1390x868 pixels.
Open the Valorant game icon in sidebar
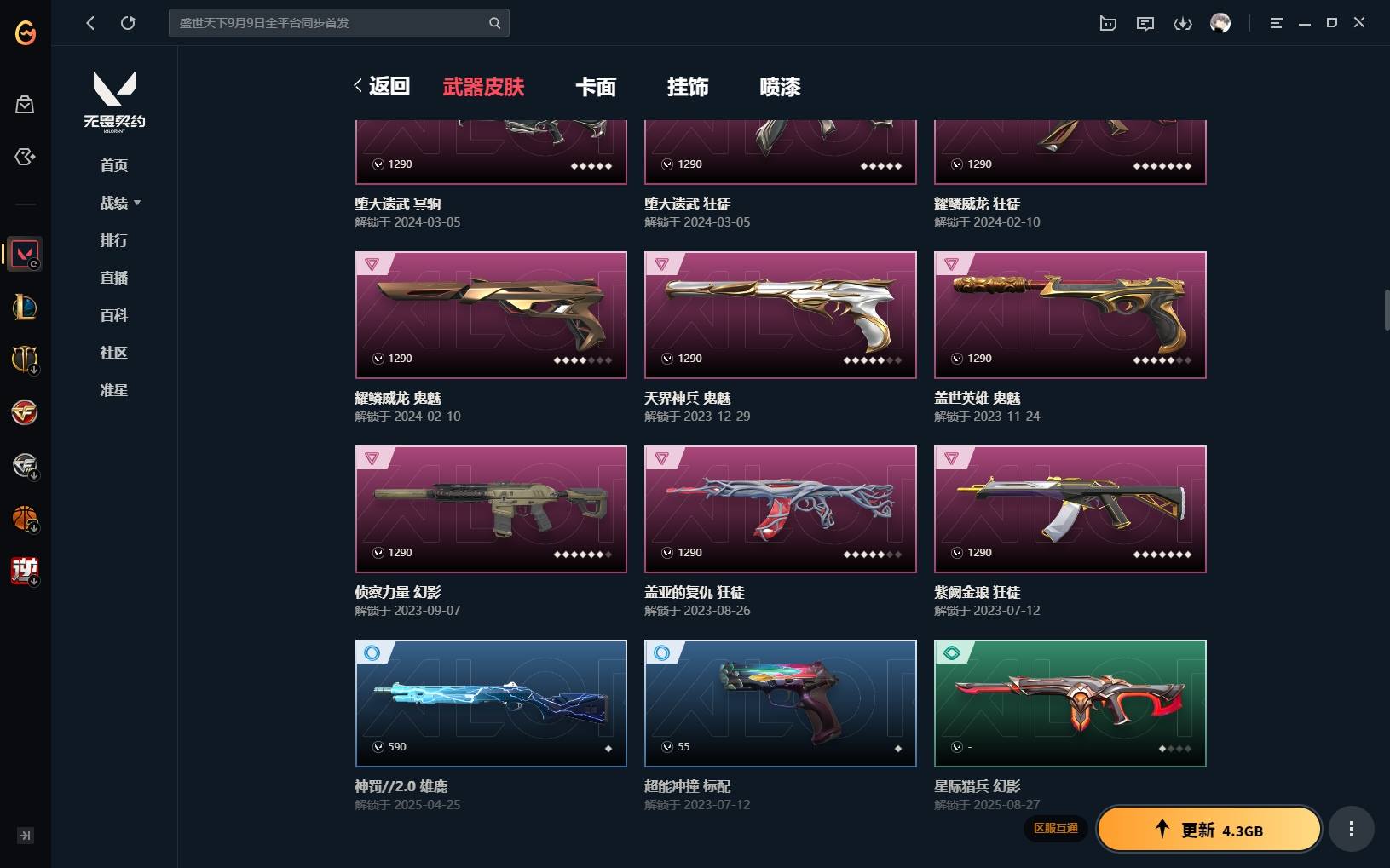tap(25, 254)
